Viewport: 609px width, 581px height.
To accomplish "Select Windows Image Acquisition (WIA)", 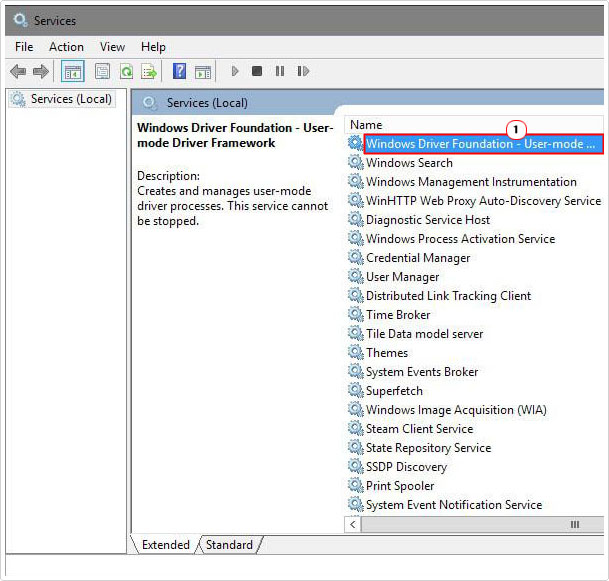I will tap(456, 410).
